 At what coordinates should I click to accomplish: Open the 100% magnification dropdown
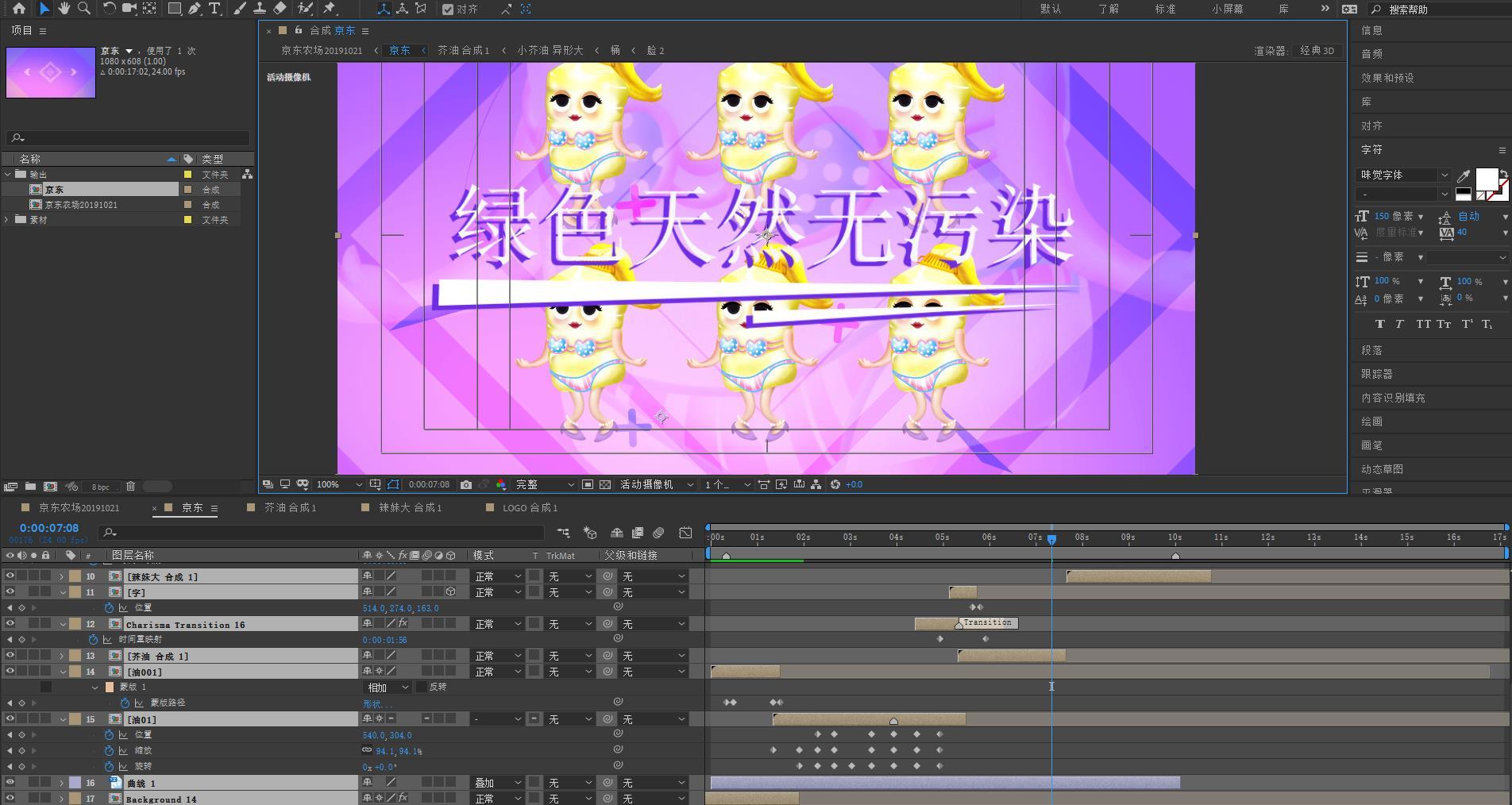339,484
